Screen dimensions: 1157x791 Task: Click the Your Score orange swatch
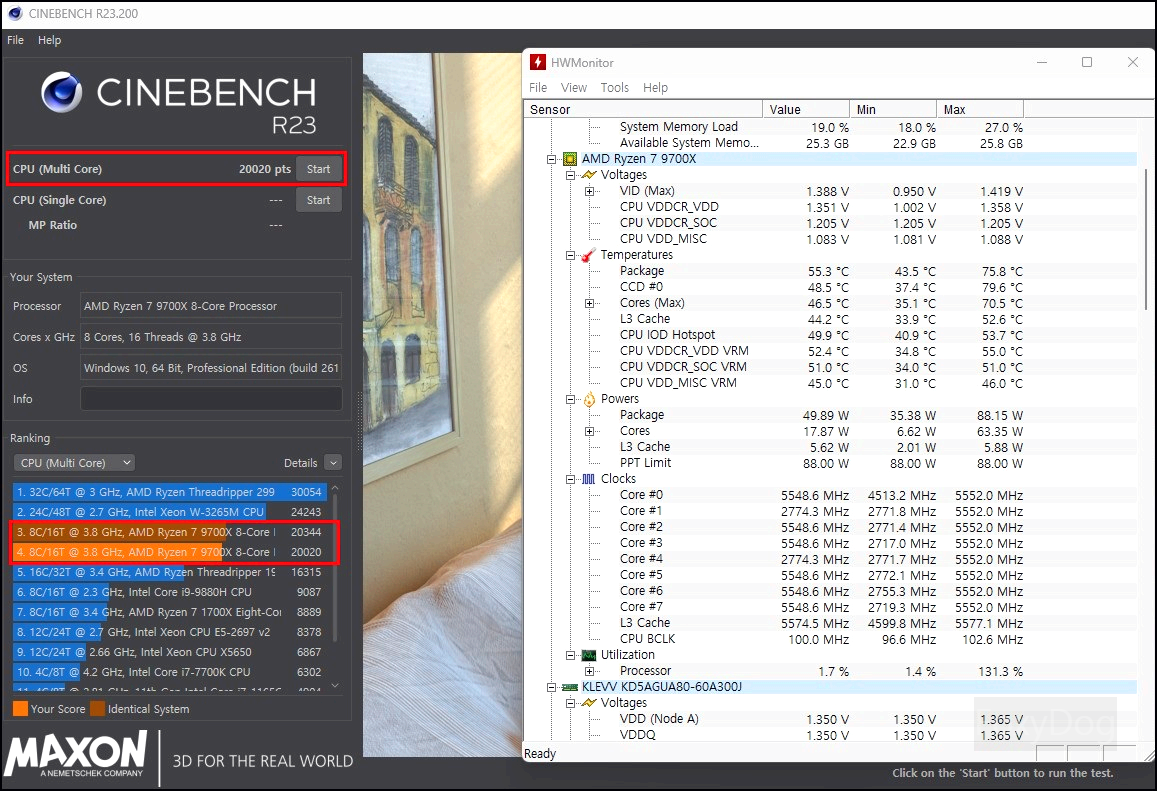coord(21,709)
